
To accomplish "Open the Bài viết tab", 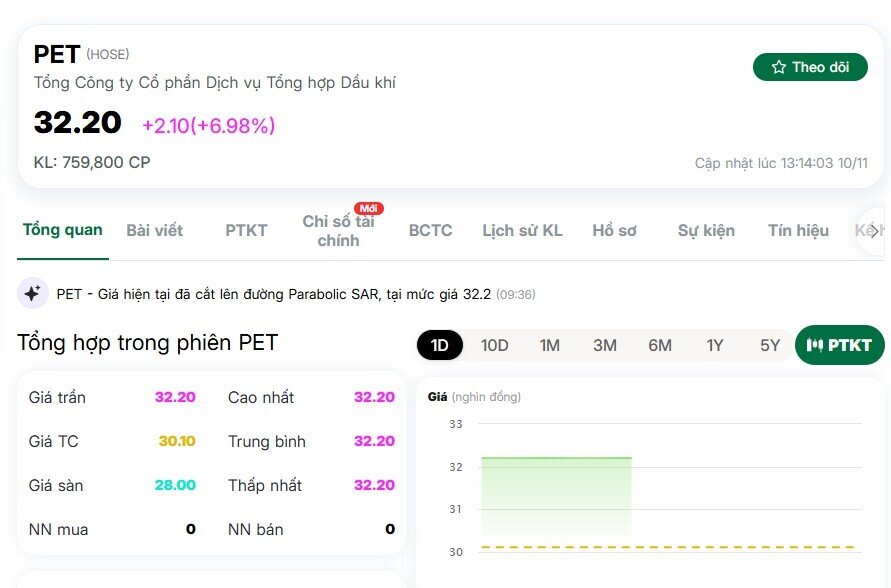I will (x=154, y=230).
